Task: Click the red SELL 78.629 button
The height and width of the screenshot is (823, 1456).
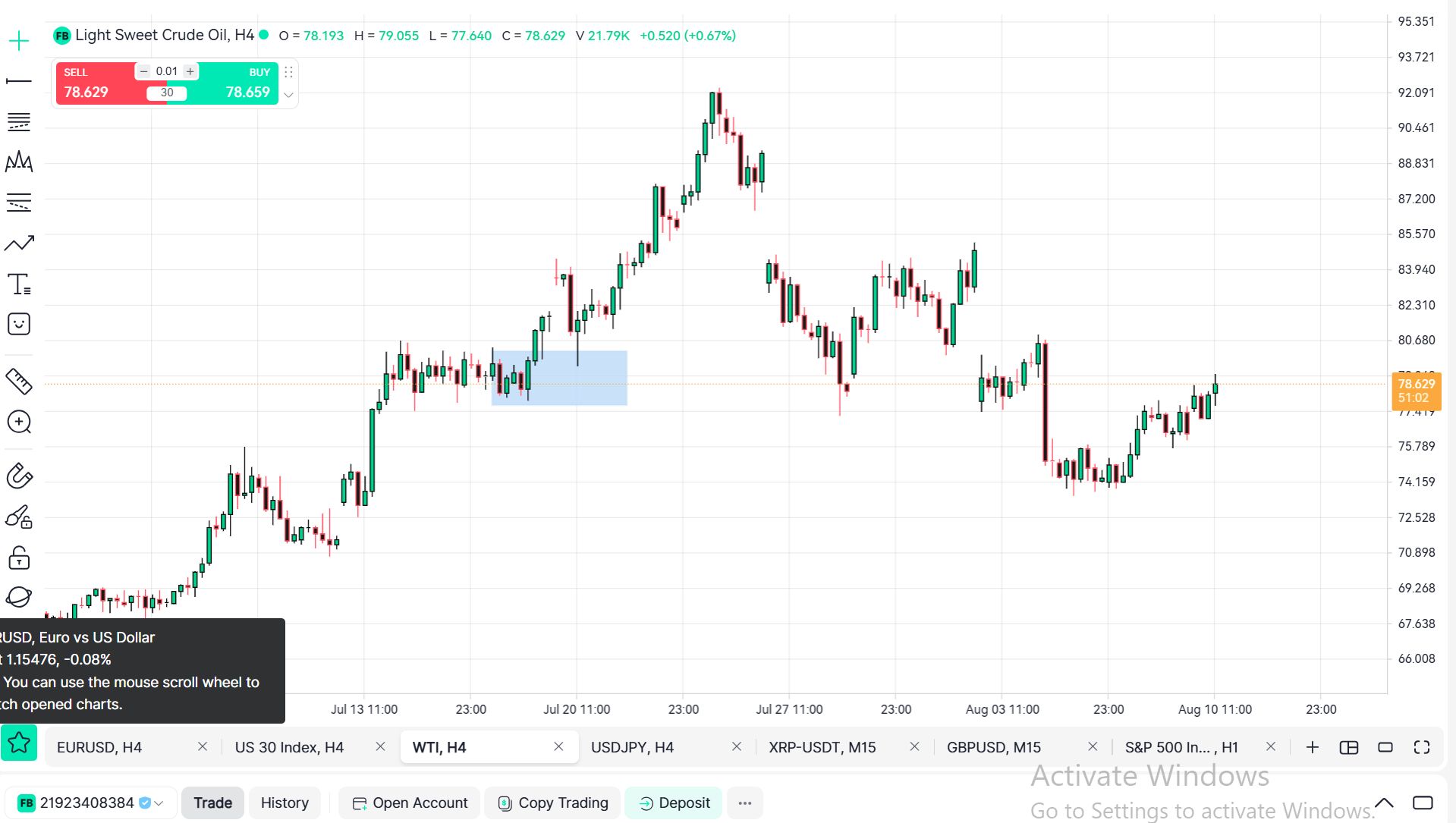Action: [95, 83]
